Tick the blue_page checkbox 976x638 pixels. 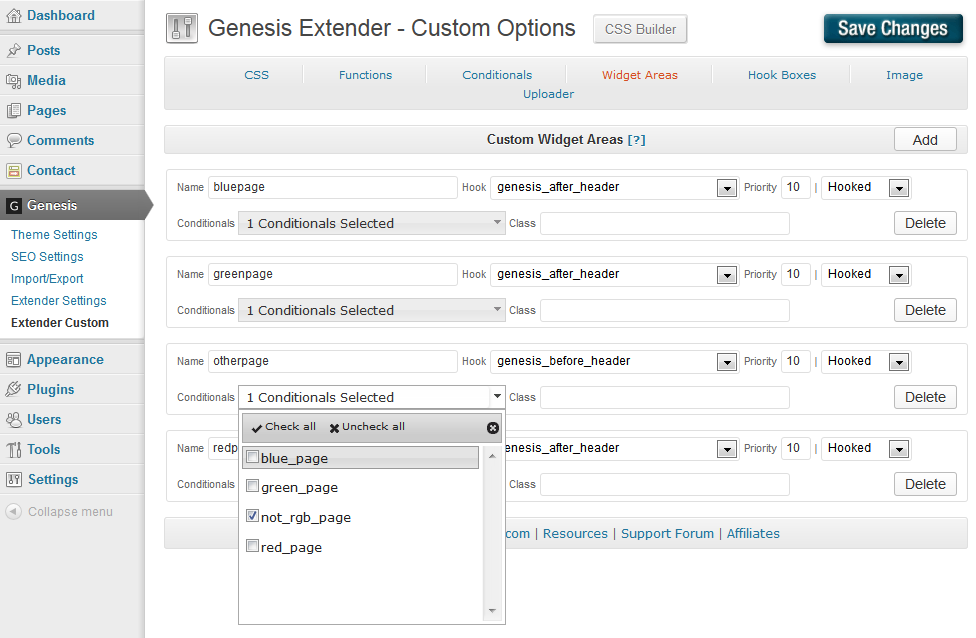tap(253, 457)
